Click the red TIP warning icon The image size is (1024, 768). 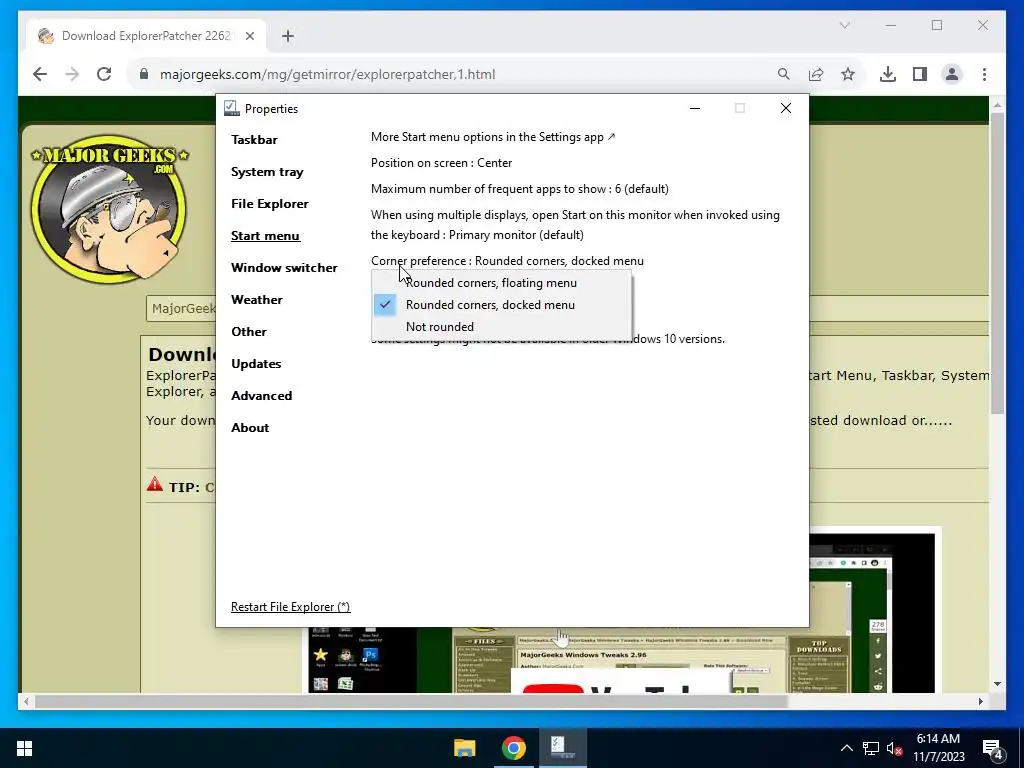pos(155,484)
